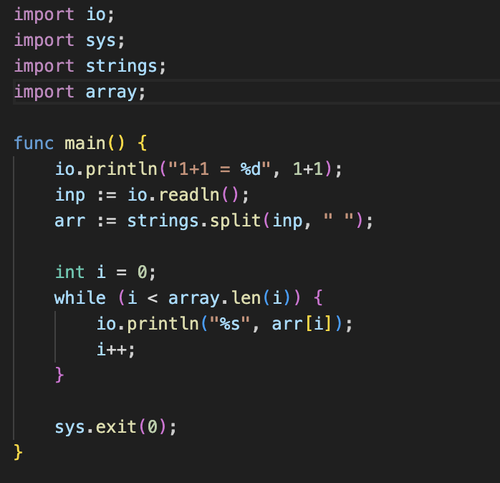The image size is (500, 483).
Task: Click "io.readln()" call
Action: tap(184, 195)
